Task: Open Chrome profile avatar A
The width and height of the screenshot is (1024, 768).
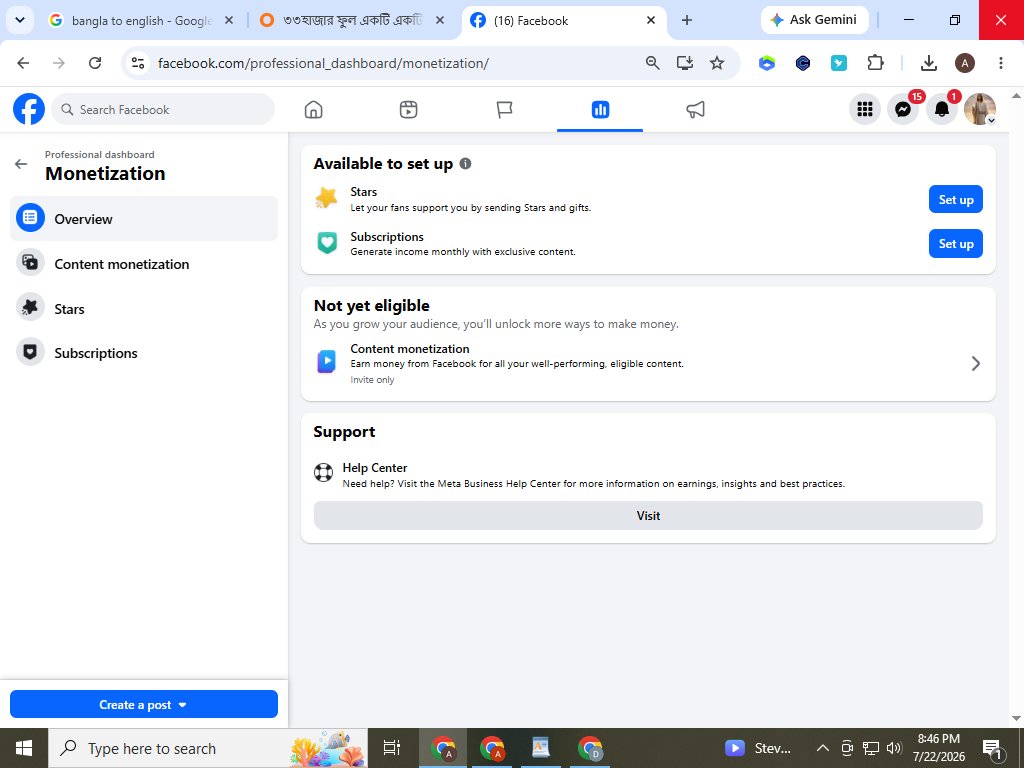Action: point(965,63)
